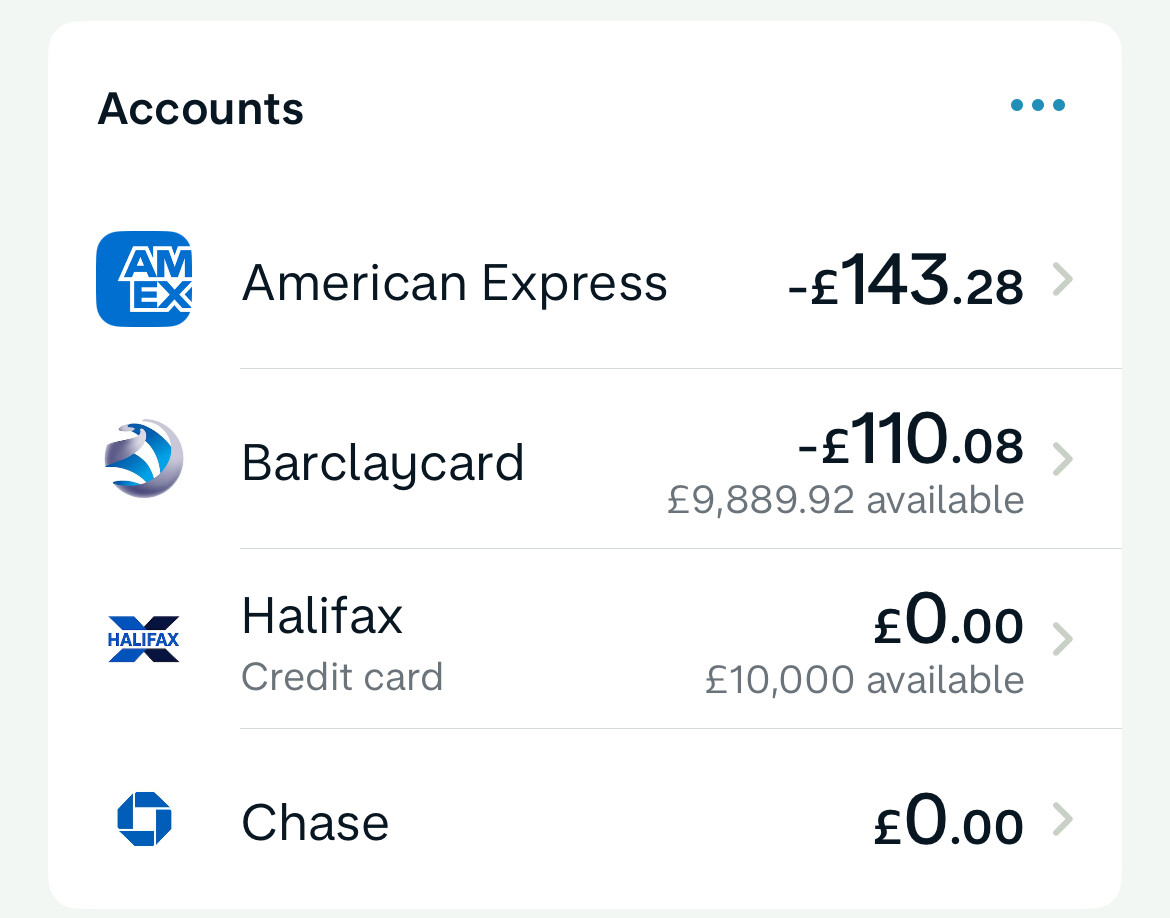Image resolution: width=1170 pixels, height=918 pixels.
Task: Select the Chase account name
Action: tap(315, 823)
